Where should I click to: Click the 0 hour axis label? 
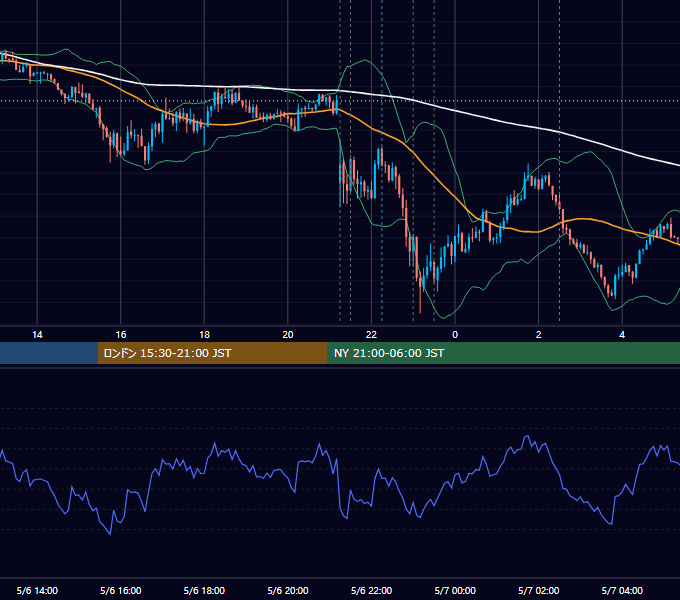(455, 335)
